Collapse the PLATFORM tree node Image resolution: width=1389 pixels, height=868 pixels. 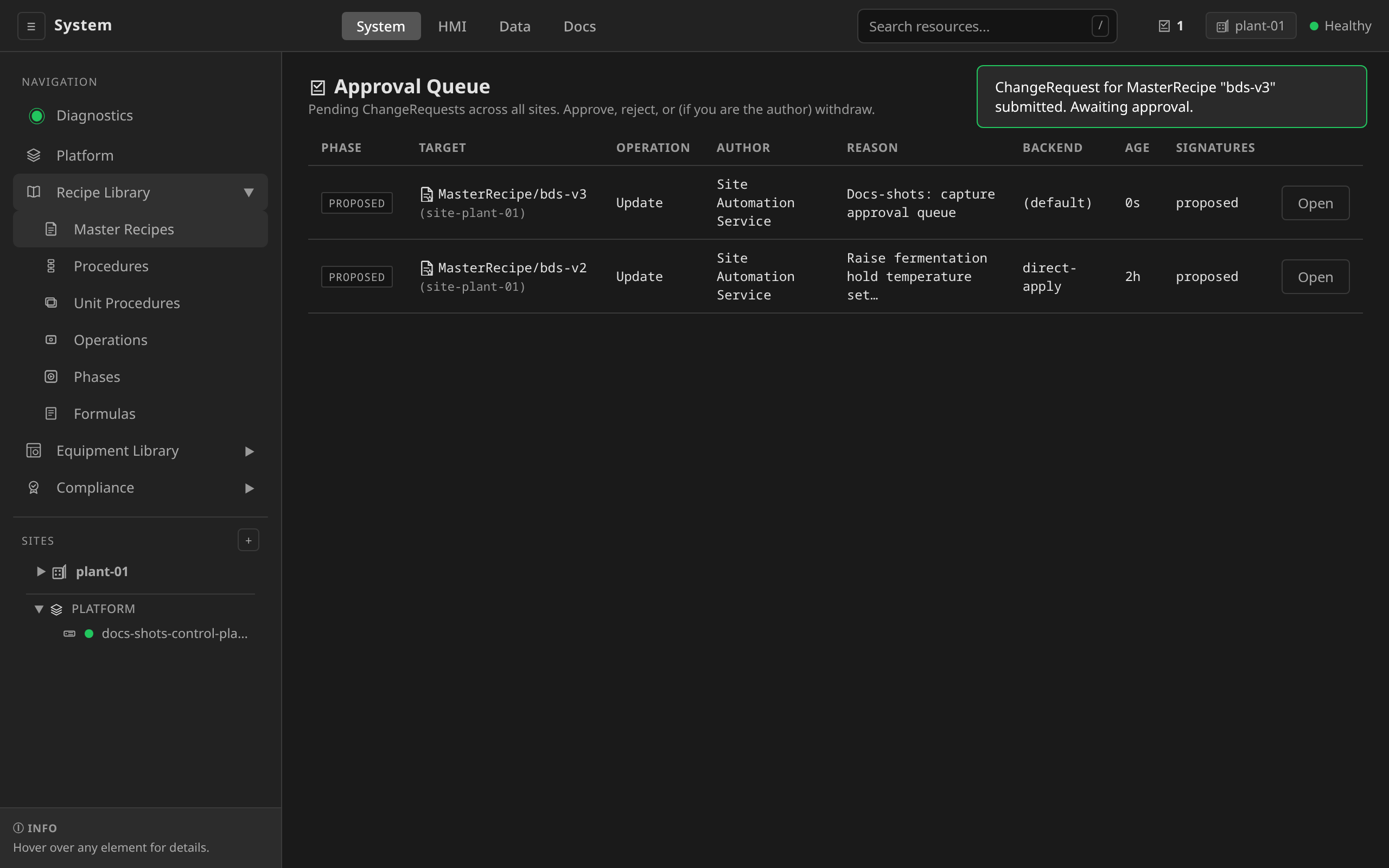pyautogui.click(x=39, y=609)
